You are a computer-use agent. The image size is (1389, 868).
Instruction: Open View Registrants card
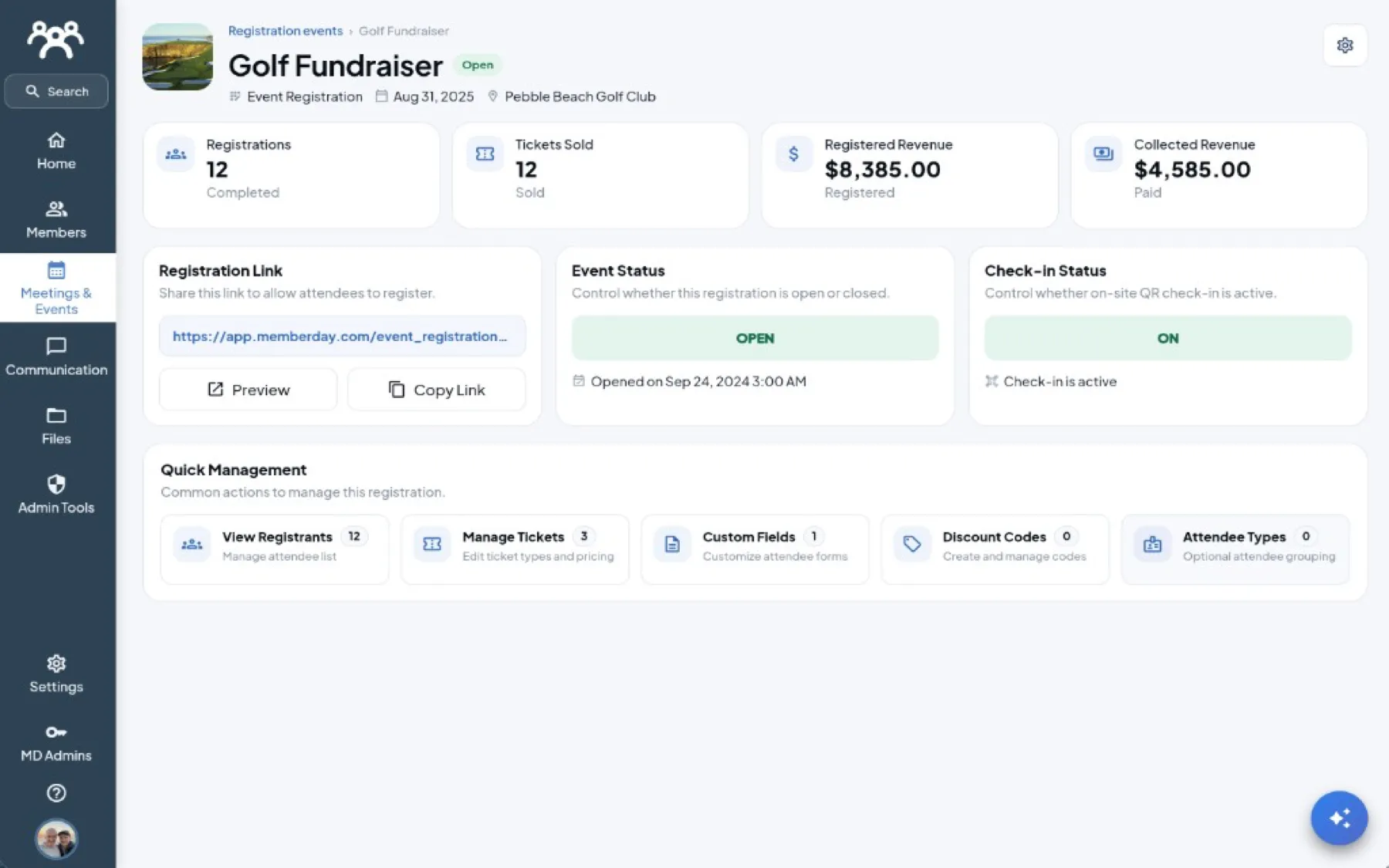275,549
